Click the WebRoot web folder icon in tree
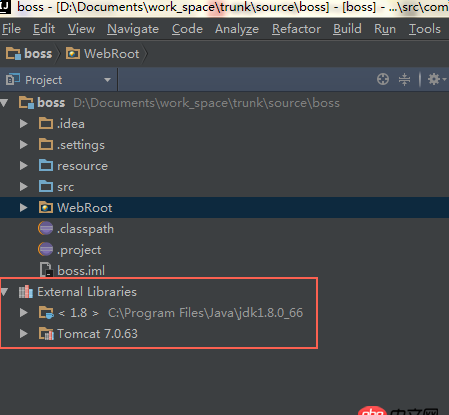Viewport: 449px width, 415px height. pyautogui.click(x=46, y=208)
